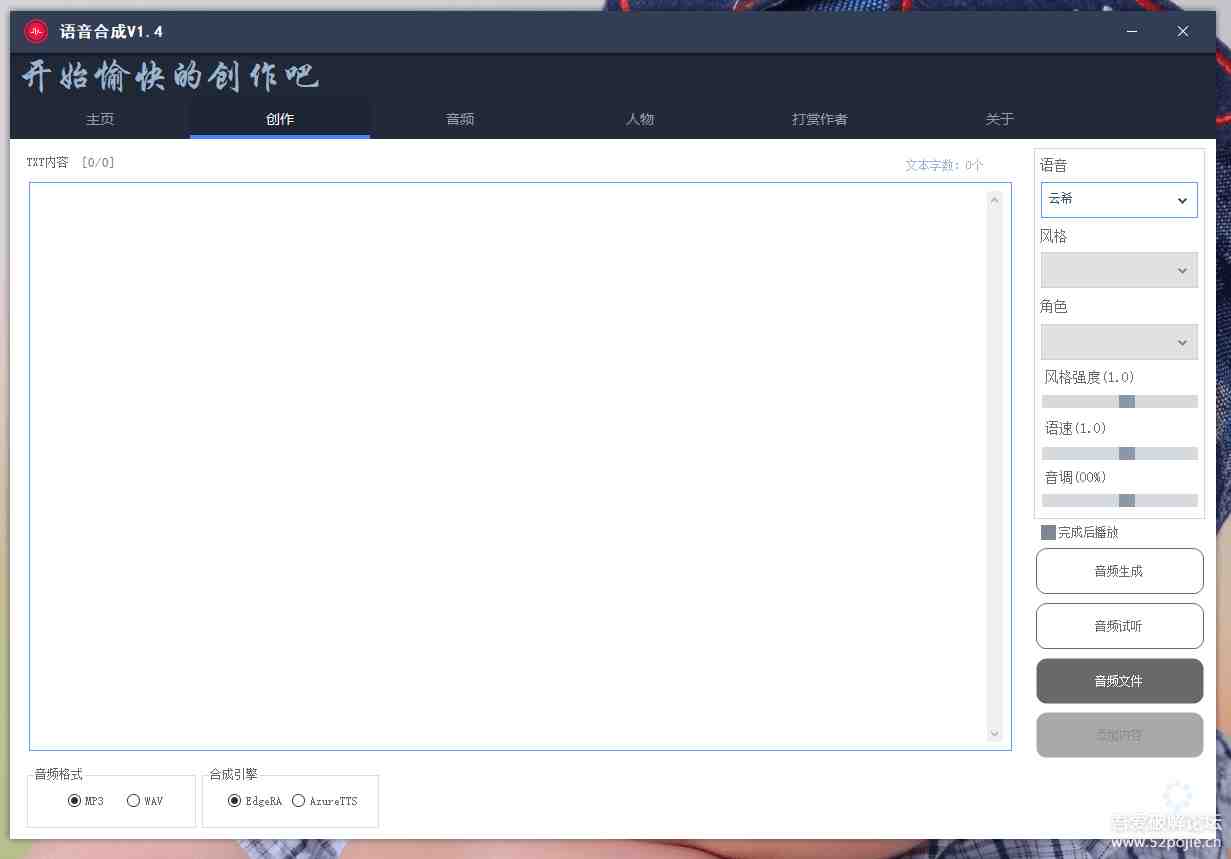This screenshot has height=859, width=1231.
Task: Select the WAV audio format
Action: point(133,800)
